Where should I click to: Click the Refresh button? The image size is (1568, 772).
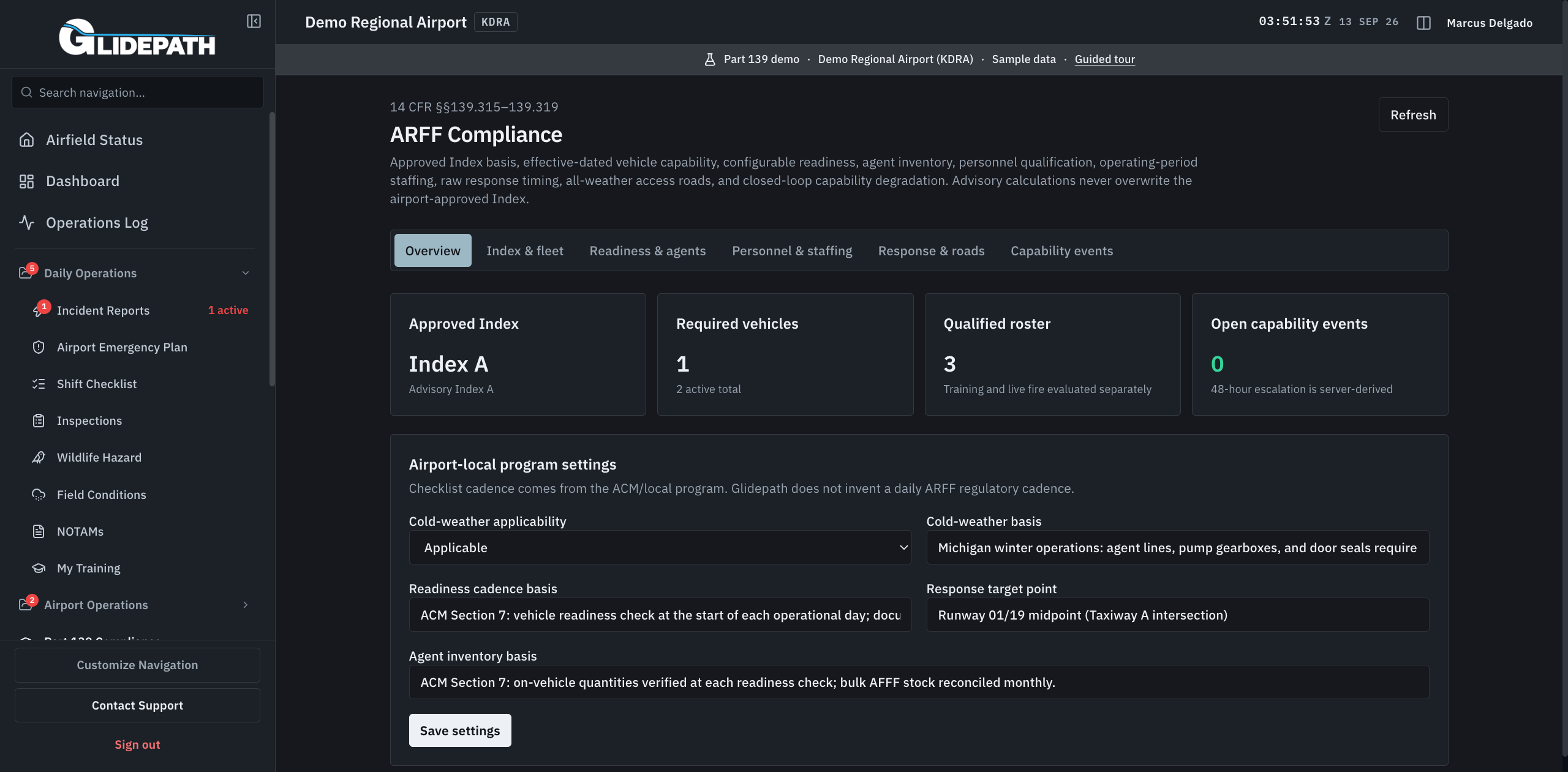(1413, 114)
